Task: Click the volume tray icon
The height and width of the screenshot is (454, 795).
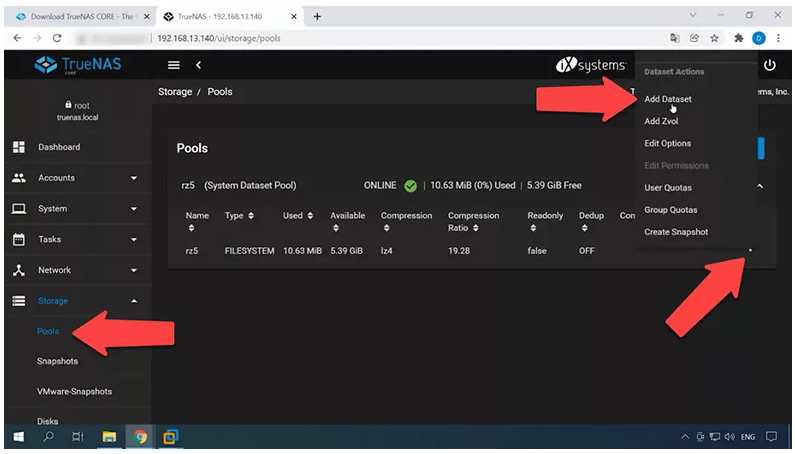Action: pos(729,437)
